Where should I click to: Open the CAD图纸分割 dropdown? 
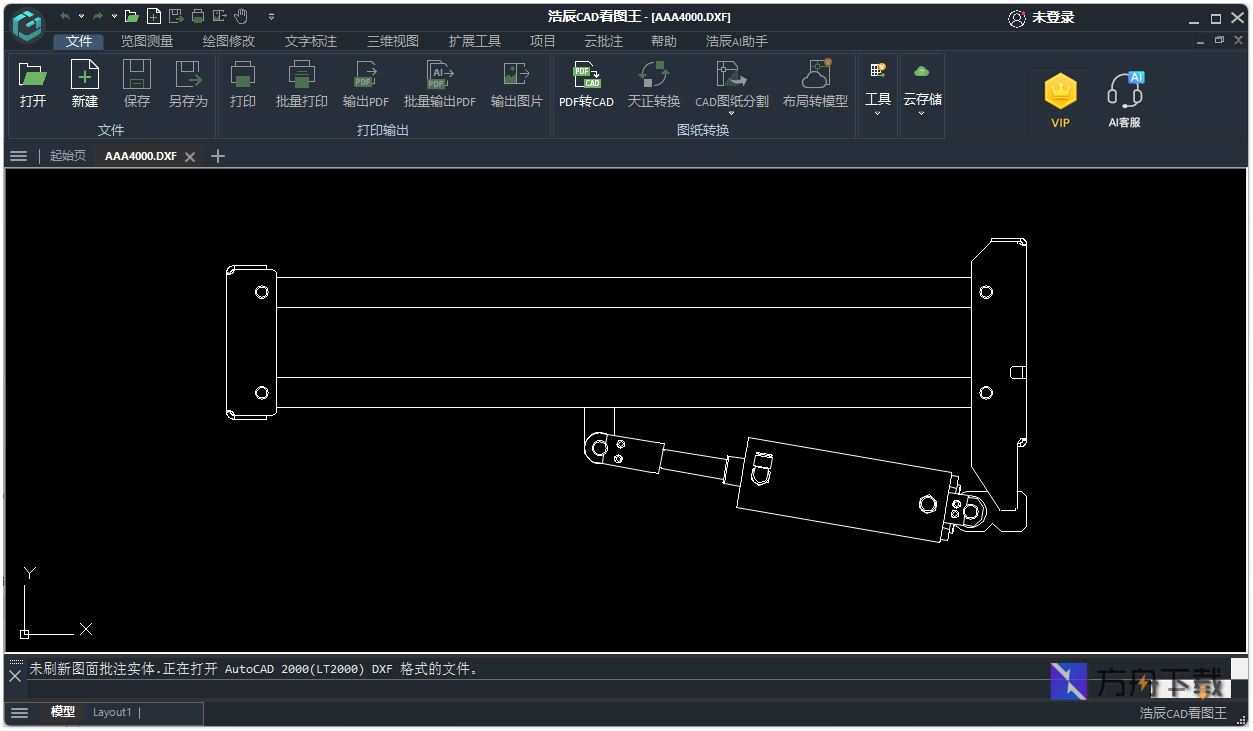click(x=732, y=88)
